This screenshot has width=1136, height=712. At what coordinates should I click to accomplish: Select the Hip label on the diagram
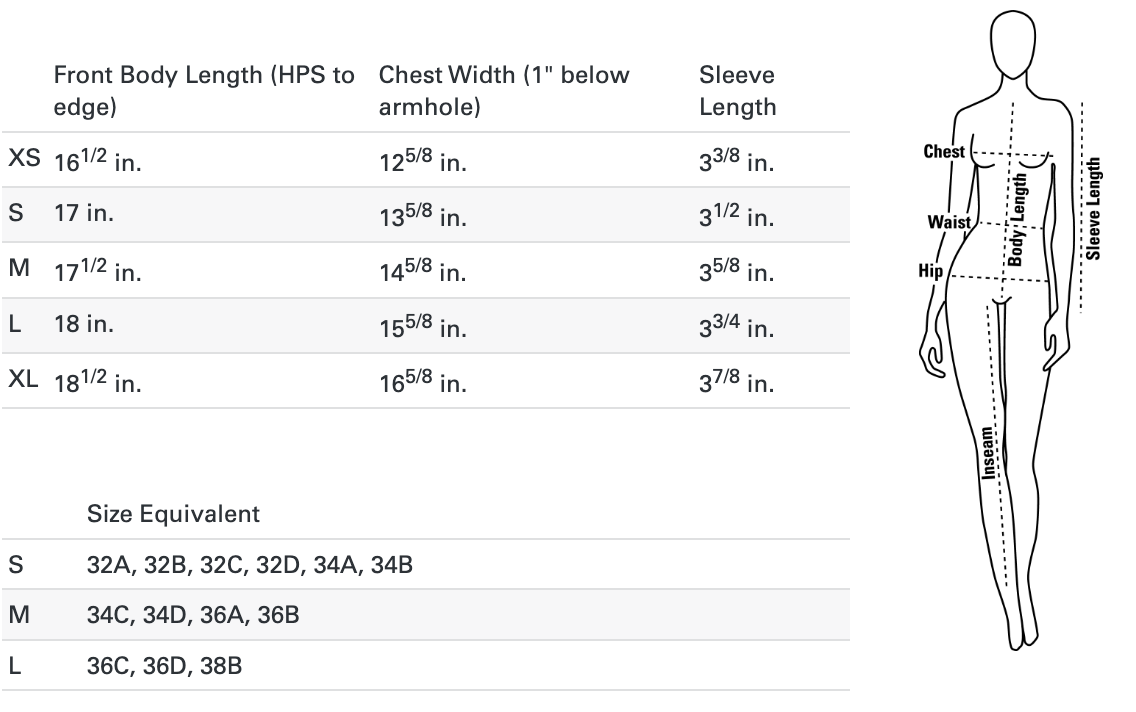coord(930,271)
